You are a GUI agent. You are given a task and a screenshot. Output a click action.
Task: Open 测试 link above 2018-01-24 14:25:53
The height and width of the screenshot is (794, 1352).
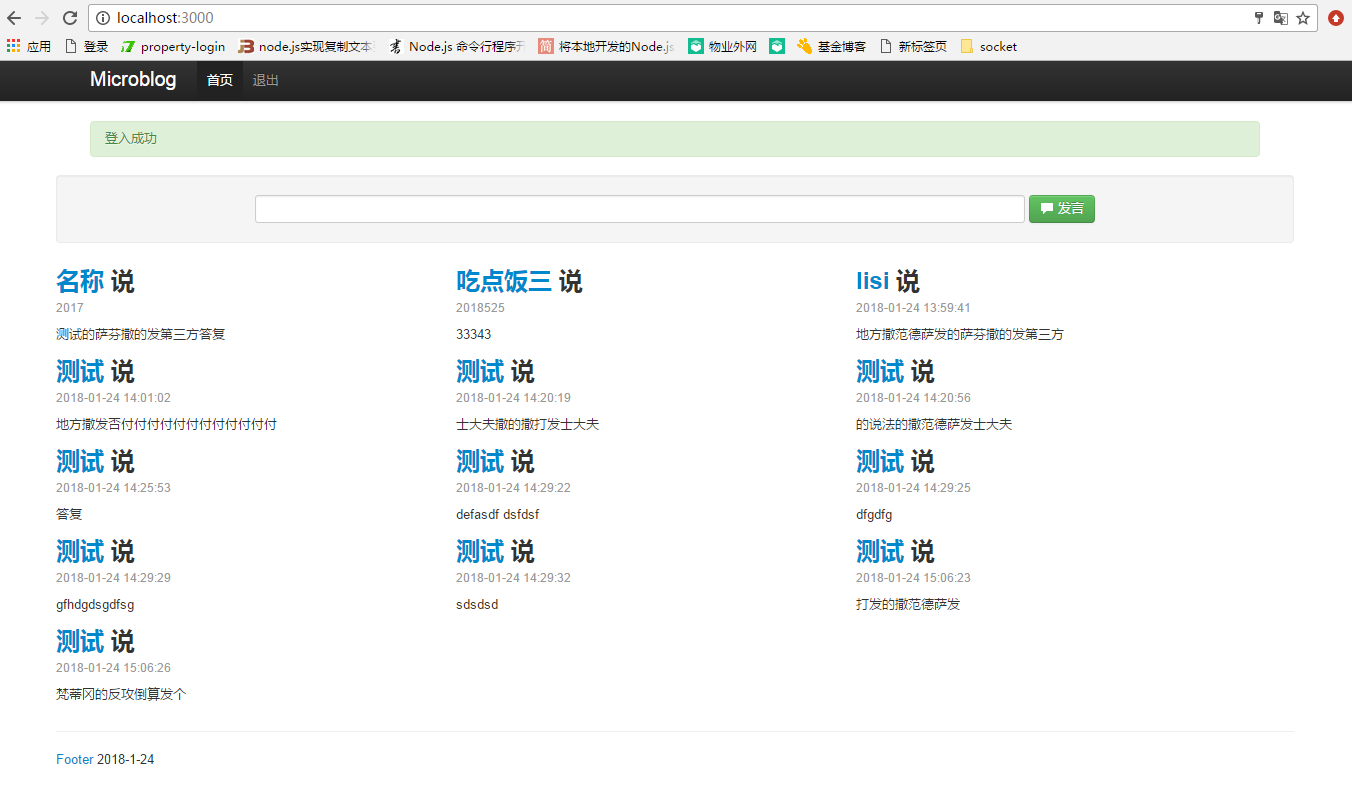pos(80,462)
